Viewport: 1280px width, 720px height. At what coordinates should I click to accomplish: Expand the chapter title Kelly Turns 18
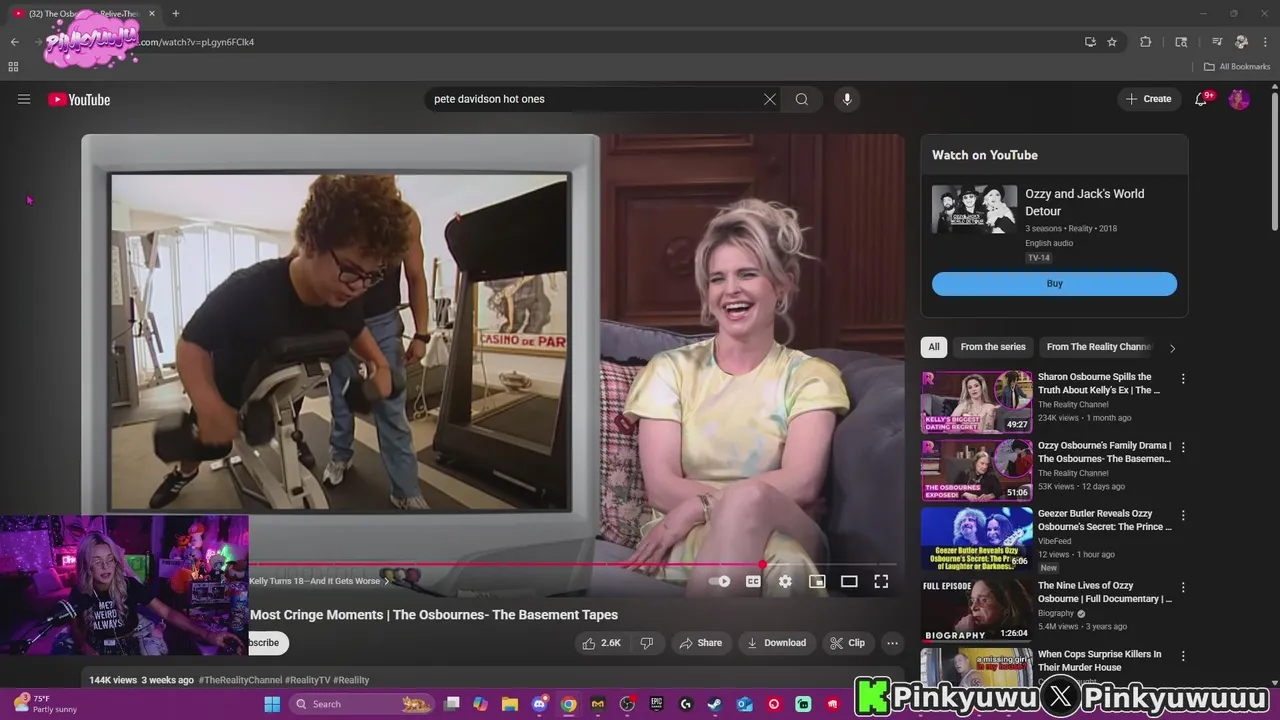tap(319, 581)
